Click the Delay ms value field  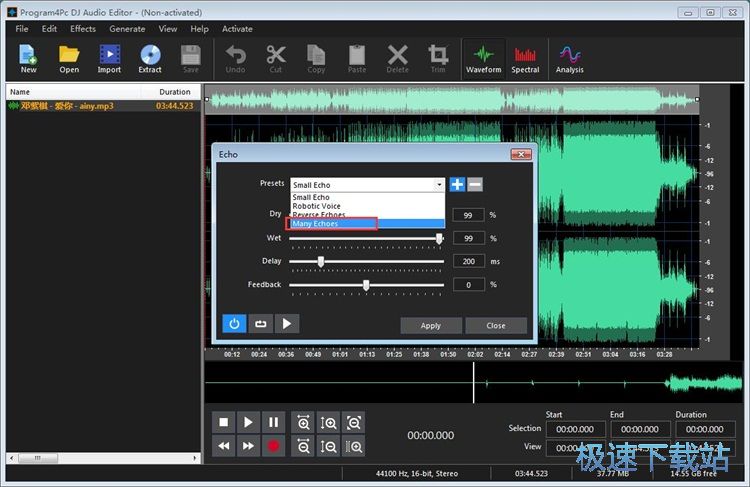[x=469, y=261]
